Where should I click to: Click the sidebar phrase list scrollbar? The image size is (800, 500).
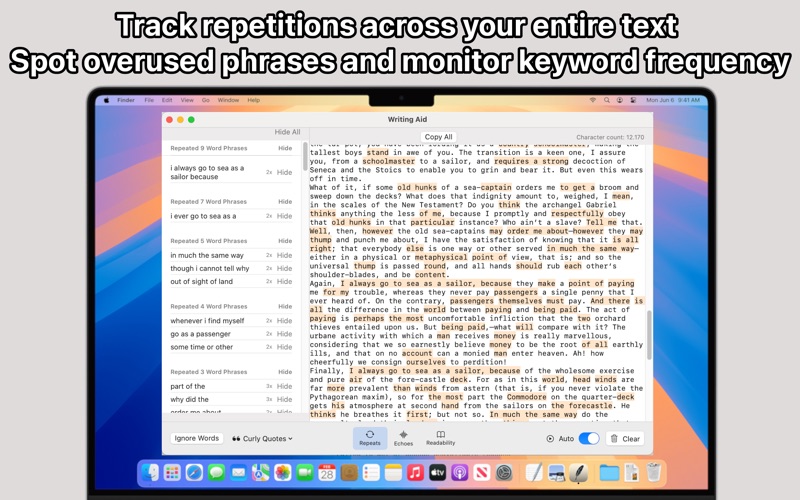tap(305, 156)
